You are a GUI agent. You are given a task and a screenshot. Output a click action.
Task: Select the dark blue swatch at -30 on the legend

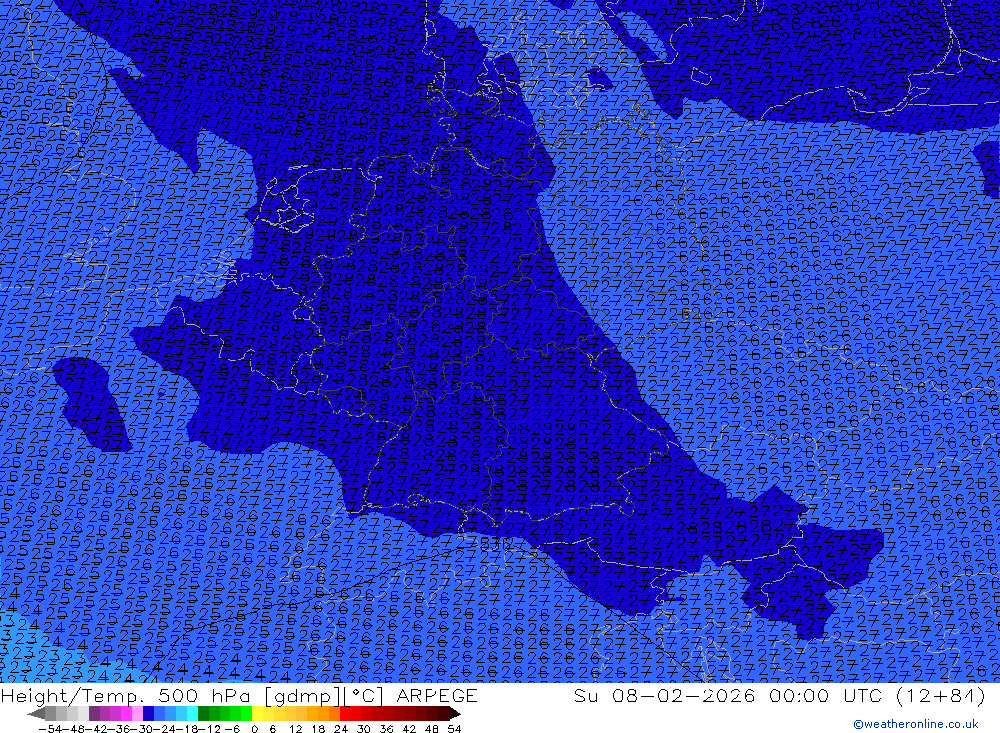coord(148,713)
